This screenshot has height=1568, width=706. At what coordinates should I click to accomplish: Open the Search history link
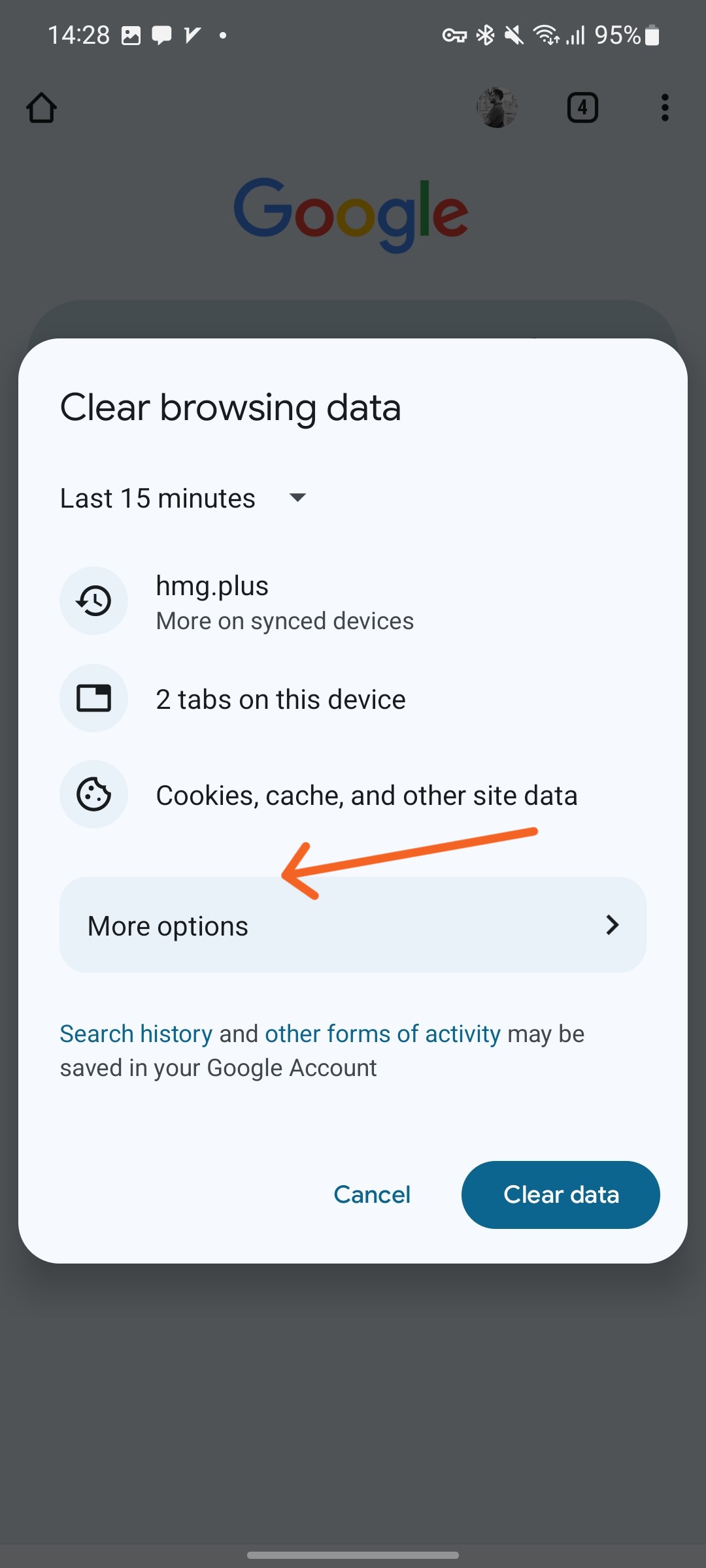pyautogui.click(x=136, y=1034)
